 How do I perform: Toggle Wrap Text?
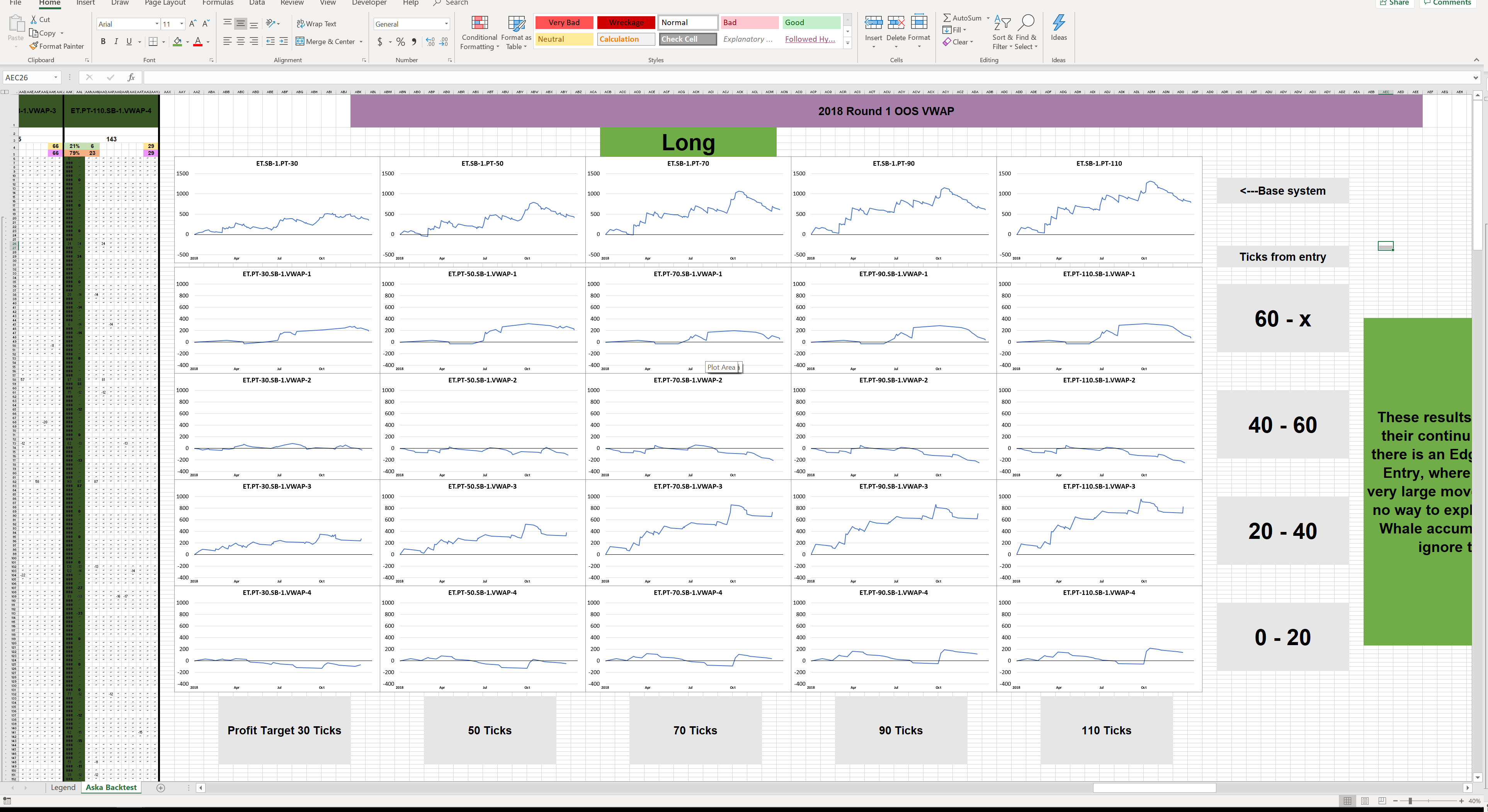click(316, 24)
